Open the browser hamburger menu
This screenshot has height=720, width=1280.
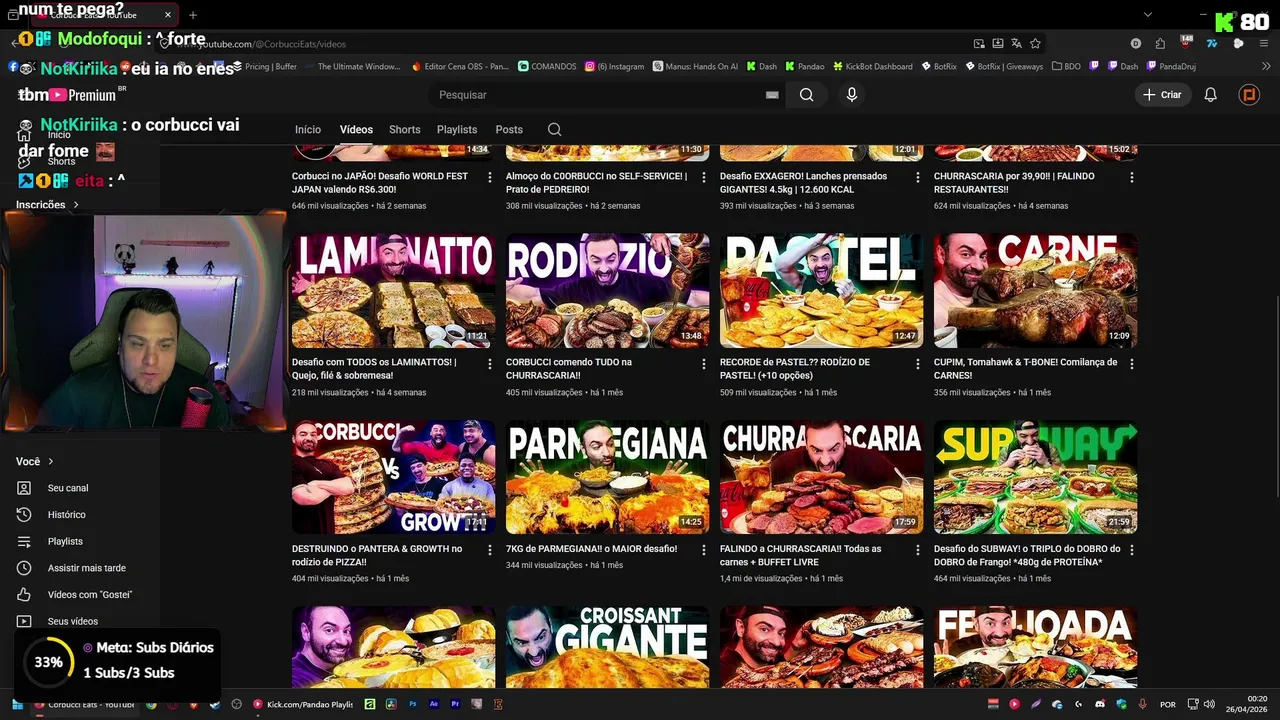[x=1264, y=43]
